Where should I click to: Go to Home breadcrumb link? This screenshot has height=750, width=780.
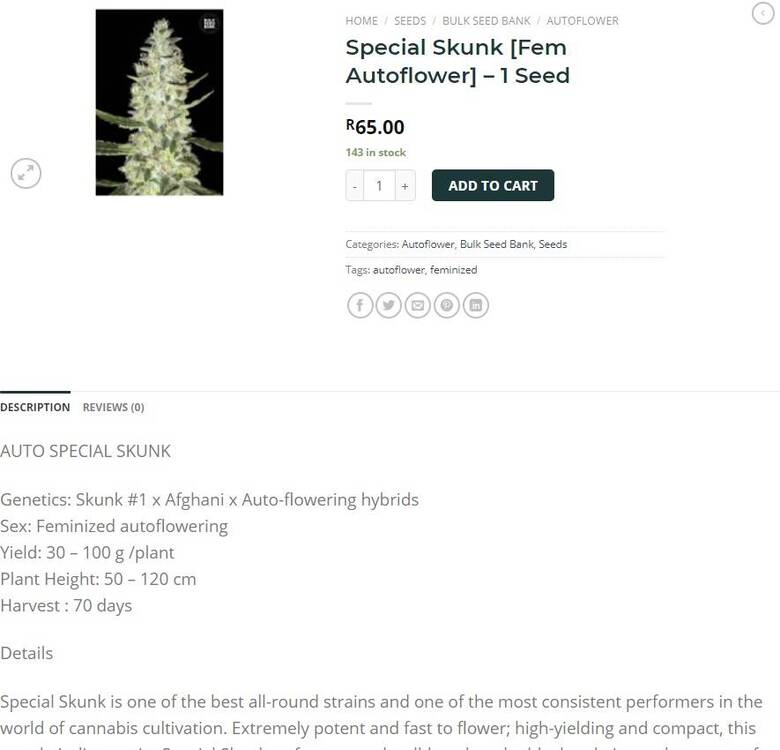point(362,21)
